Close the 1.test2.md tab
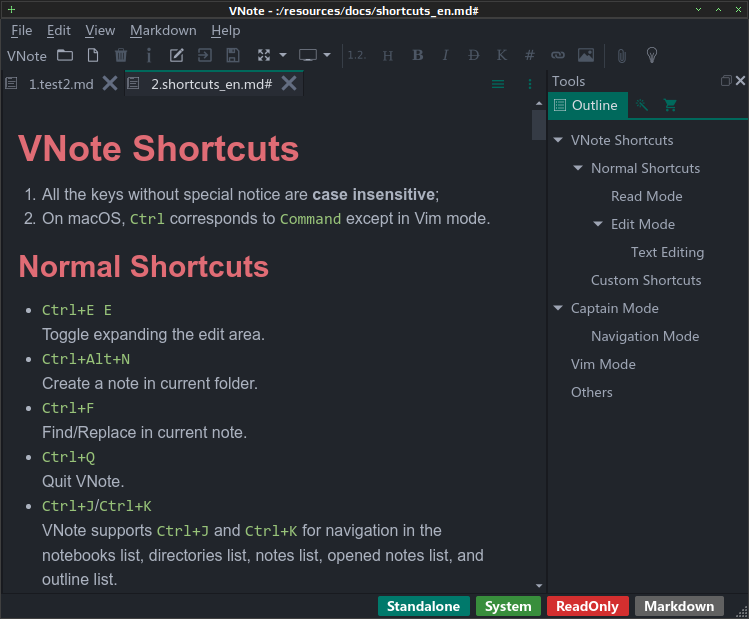749x619 pixels. pos(110,84)
